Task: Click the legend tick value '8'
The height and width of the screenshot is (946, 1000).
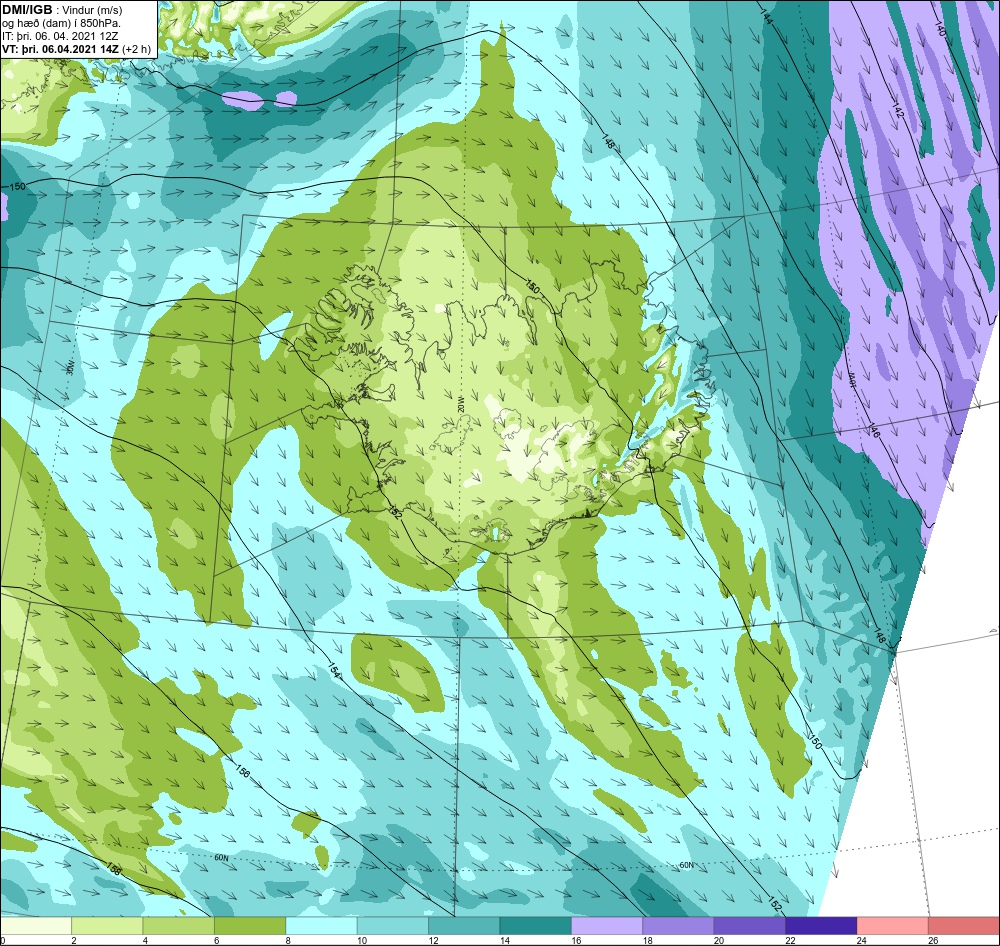Action: coord(288,940)
